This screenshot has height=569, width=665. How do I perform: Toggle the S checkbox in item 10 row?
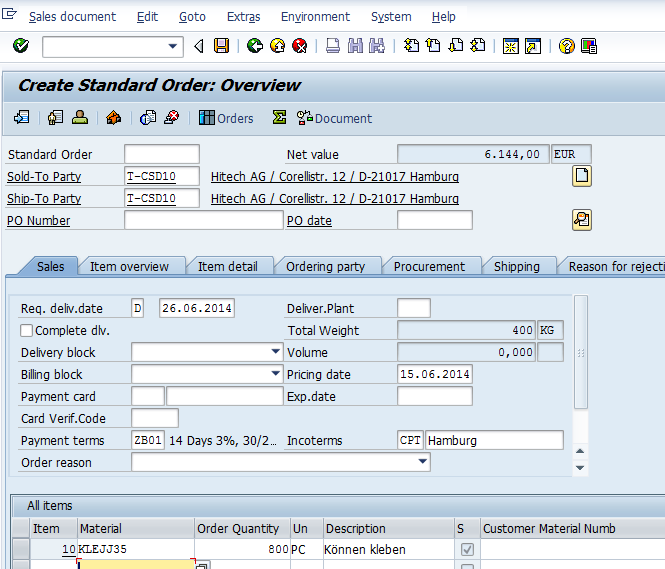[x=467, y=549]
